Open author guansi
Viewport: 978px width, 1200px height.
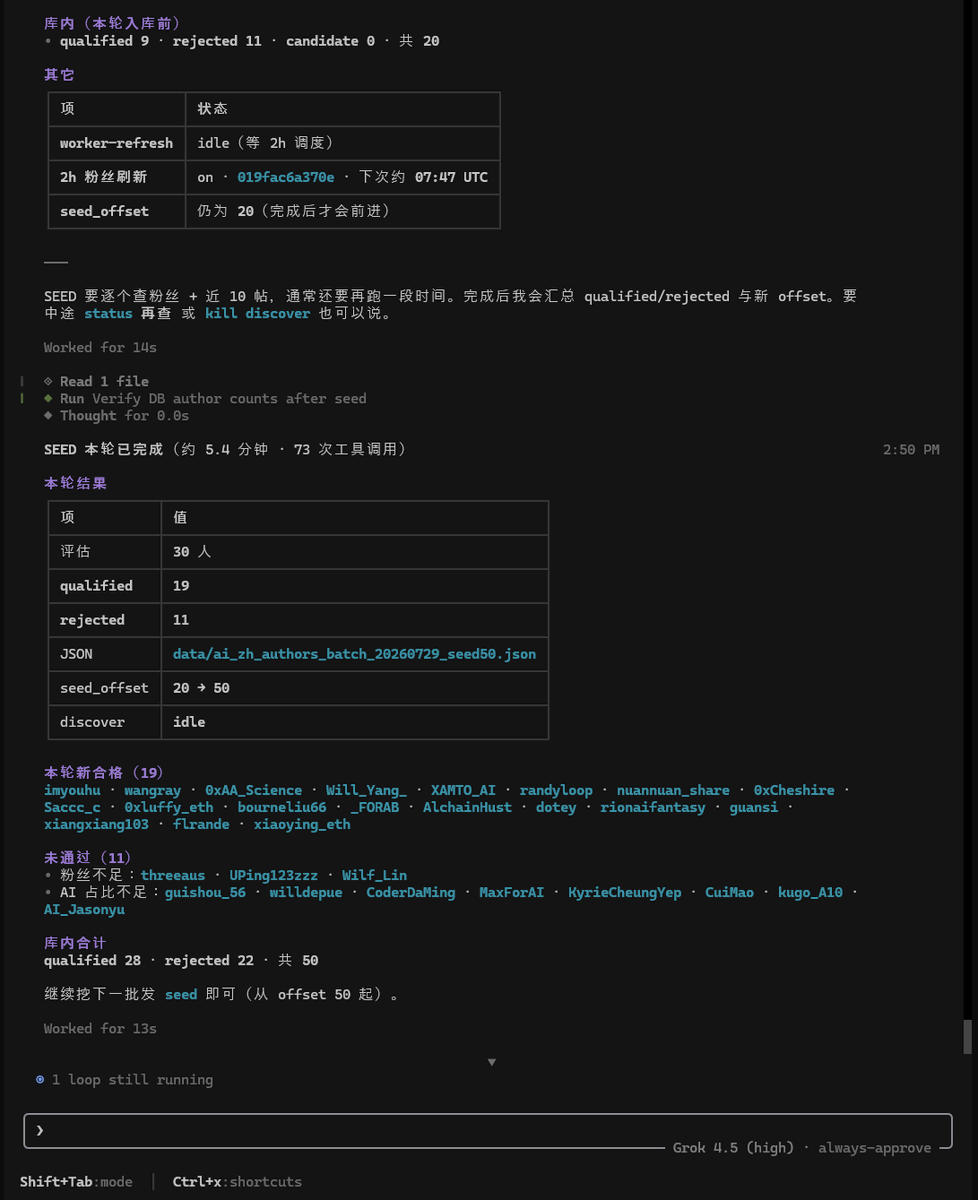click(x=754, y=807)
